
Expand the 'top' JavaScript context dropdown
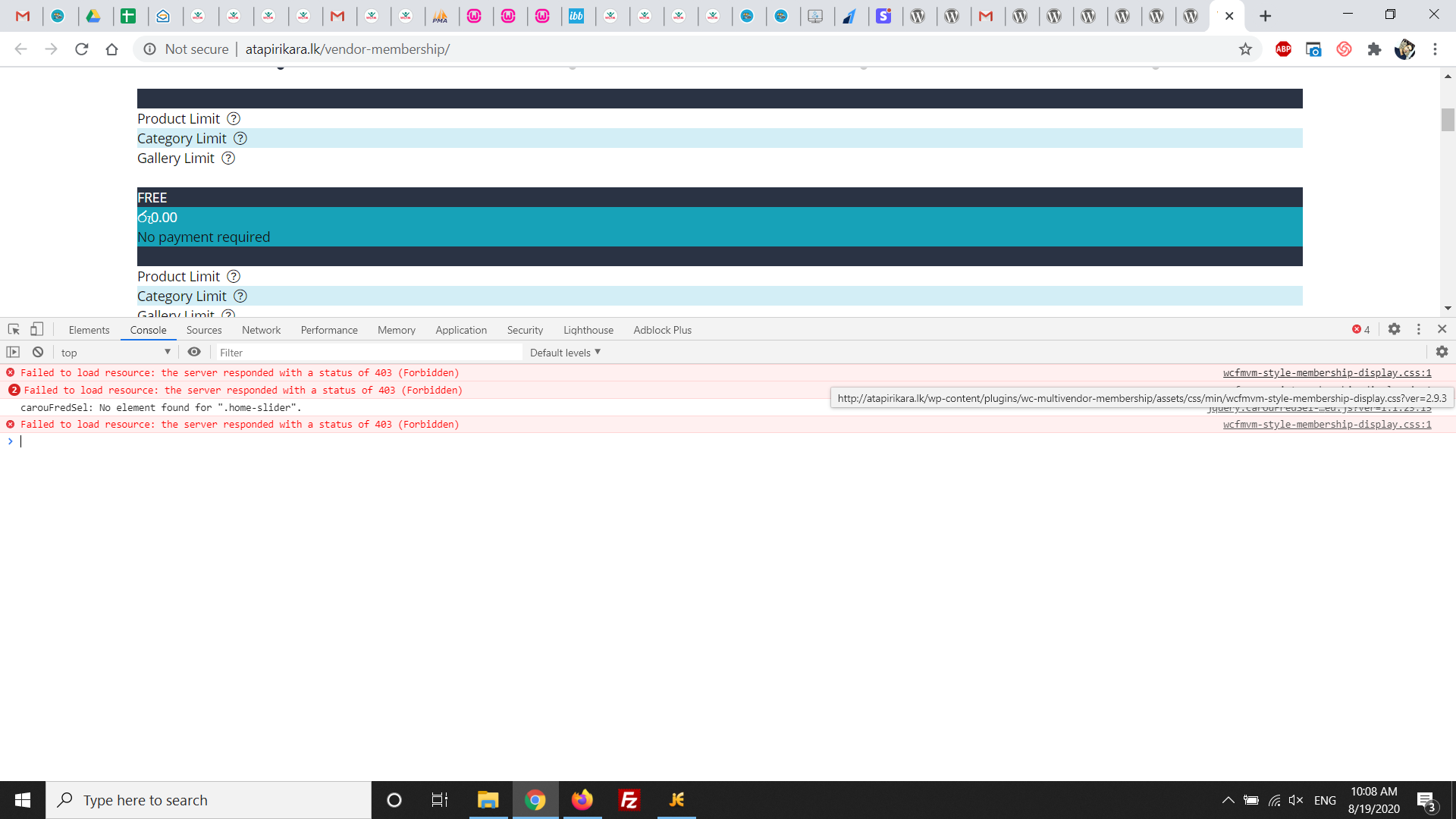coord(115,352)
